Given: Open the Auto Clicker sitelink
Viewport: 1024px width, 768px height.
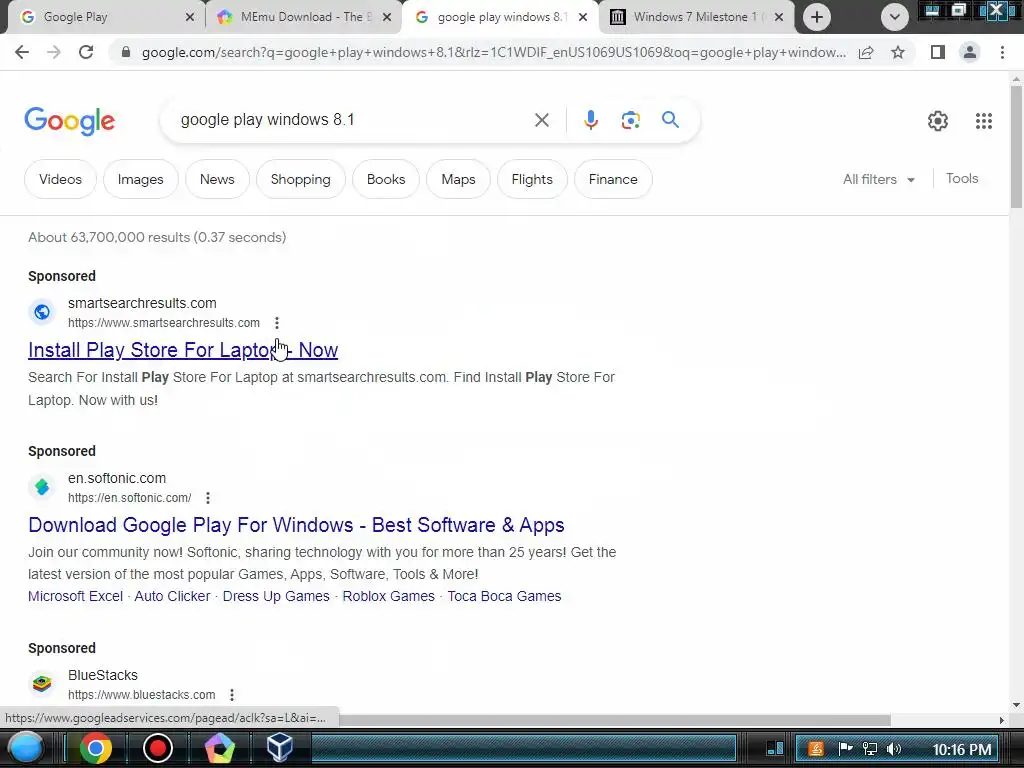Looking at the screenshot, I should point(172,596).
